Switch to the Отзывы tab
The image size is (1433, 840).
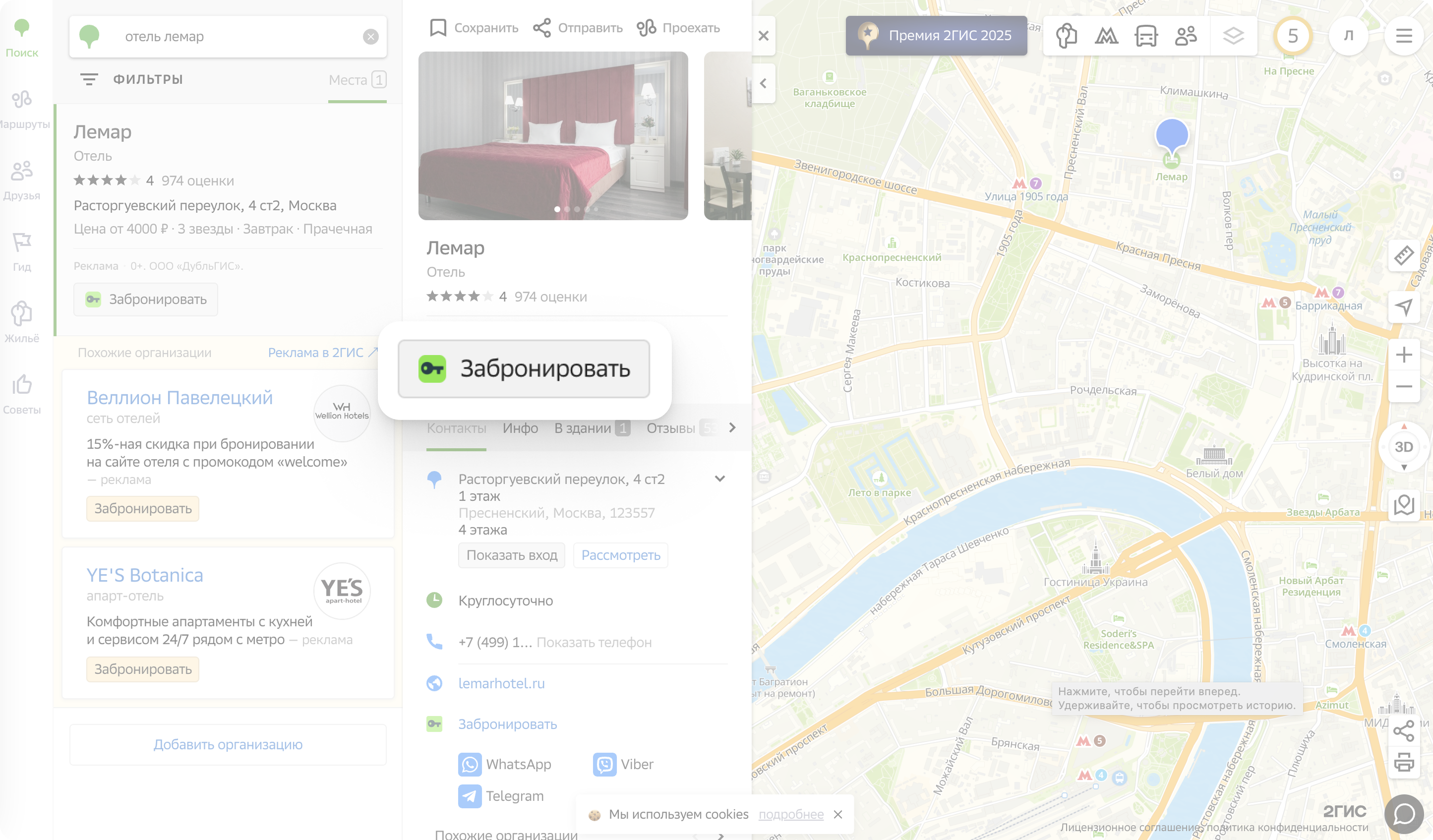pyautogui.click(x=681, y=428)
